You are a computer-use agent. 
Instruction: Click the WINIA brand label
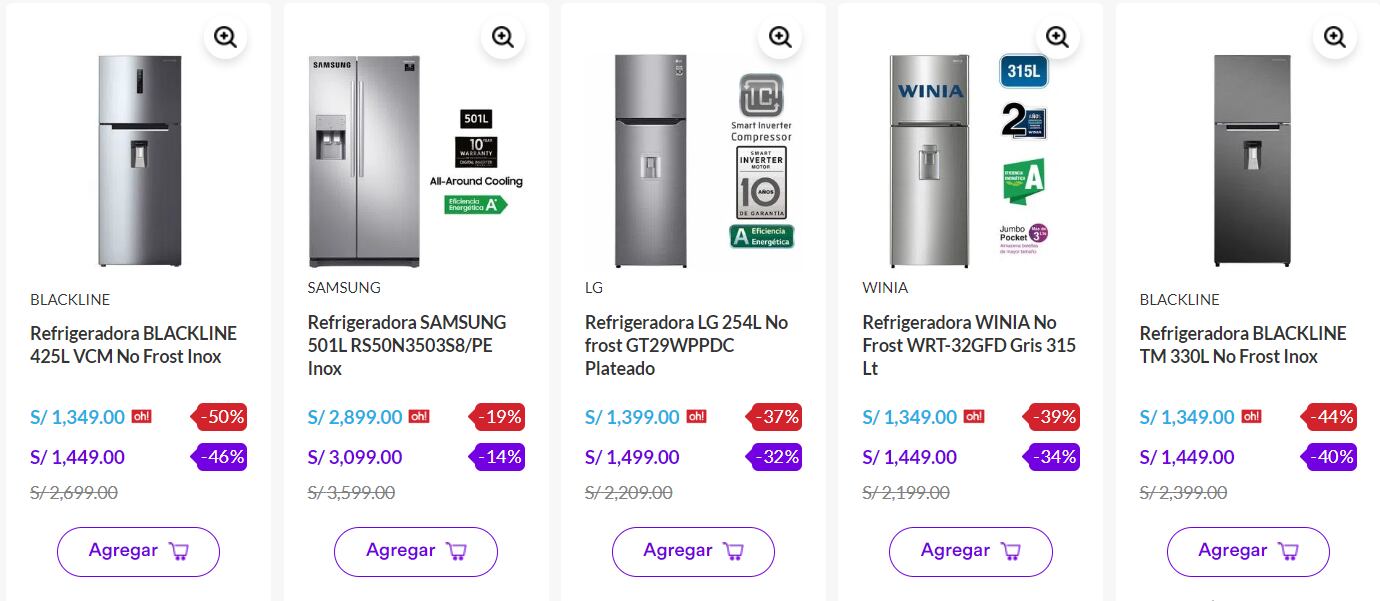point(885,288)
